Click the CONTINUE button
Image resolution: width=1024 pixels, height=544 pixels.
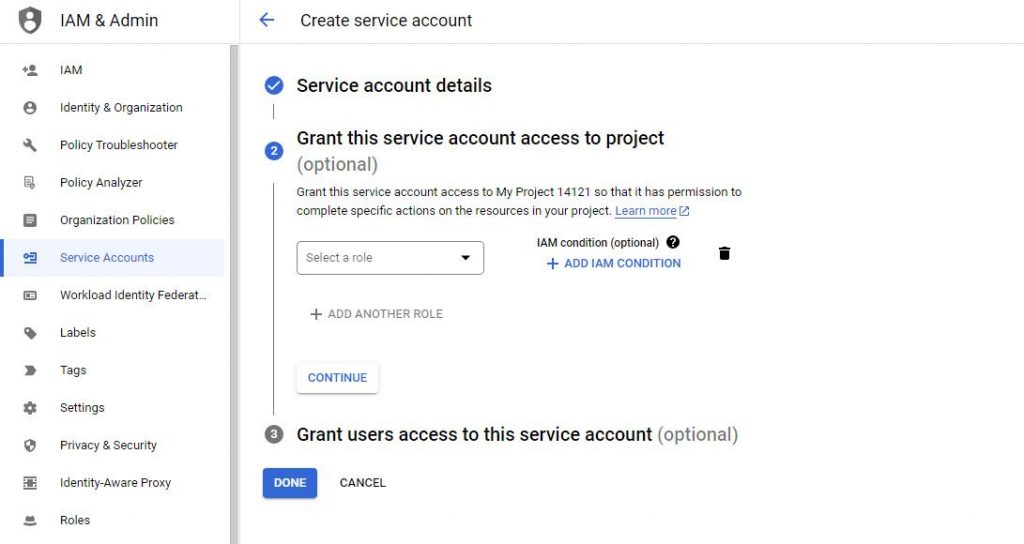tap(337, 377)
